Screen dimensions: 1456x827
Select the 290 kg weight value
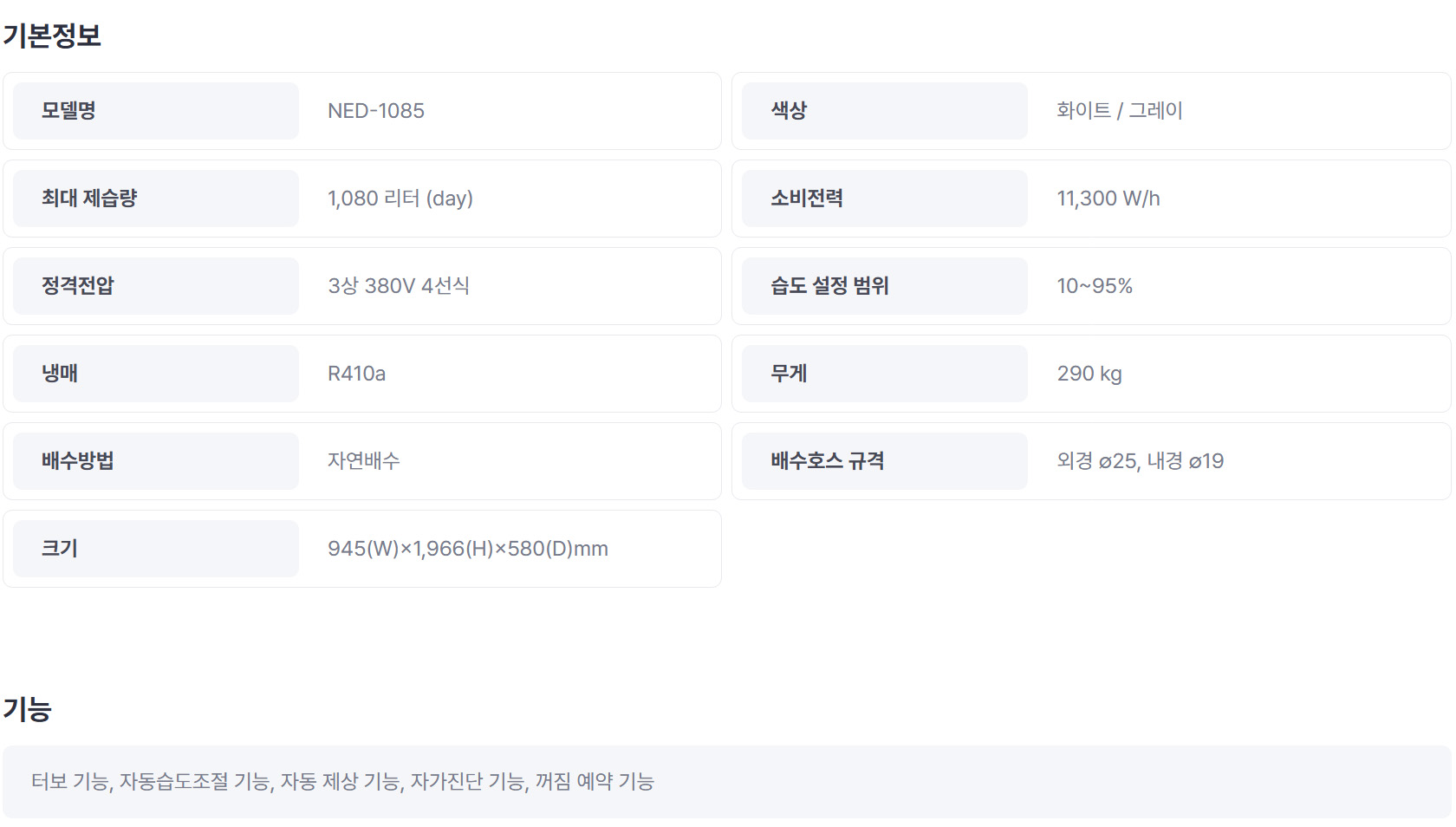click(x=1089, y=374)
